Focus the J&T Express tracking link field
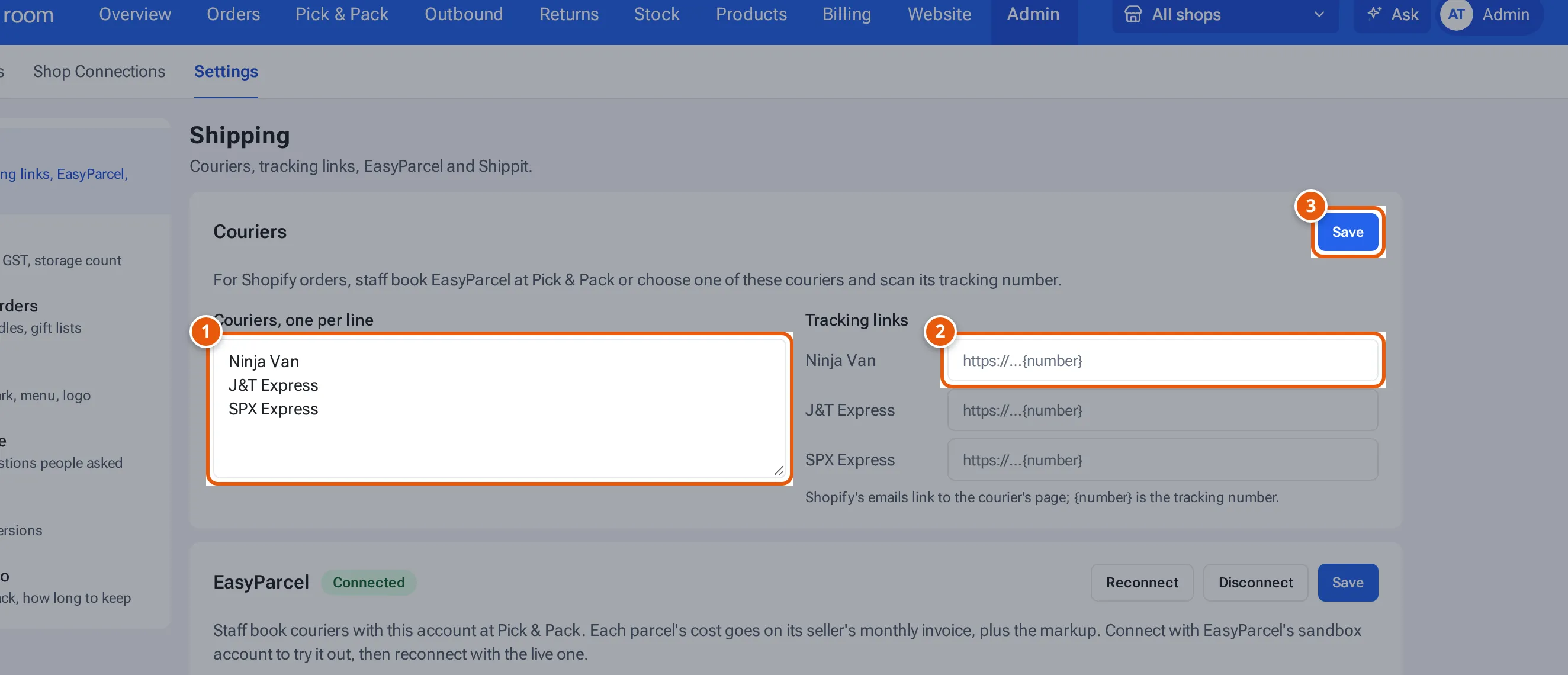 point(1162,410)
